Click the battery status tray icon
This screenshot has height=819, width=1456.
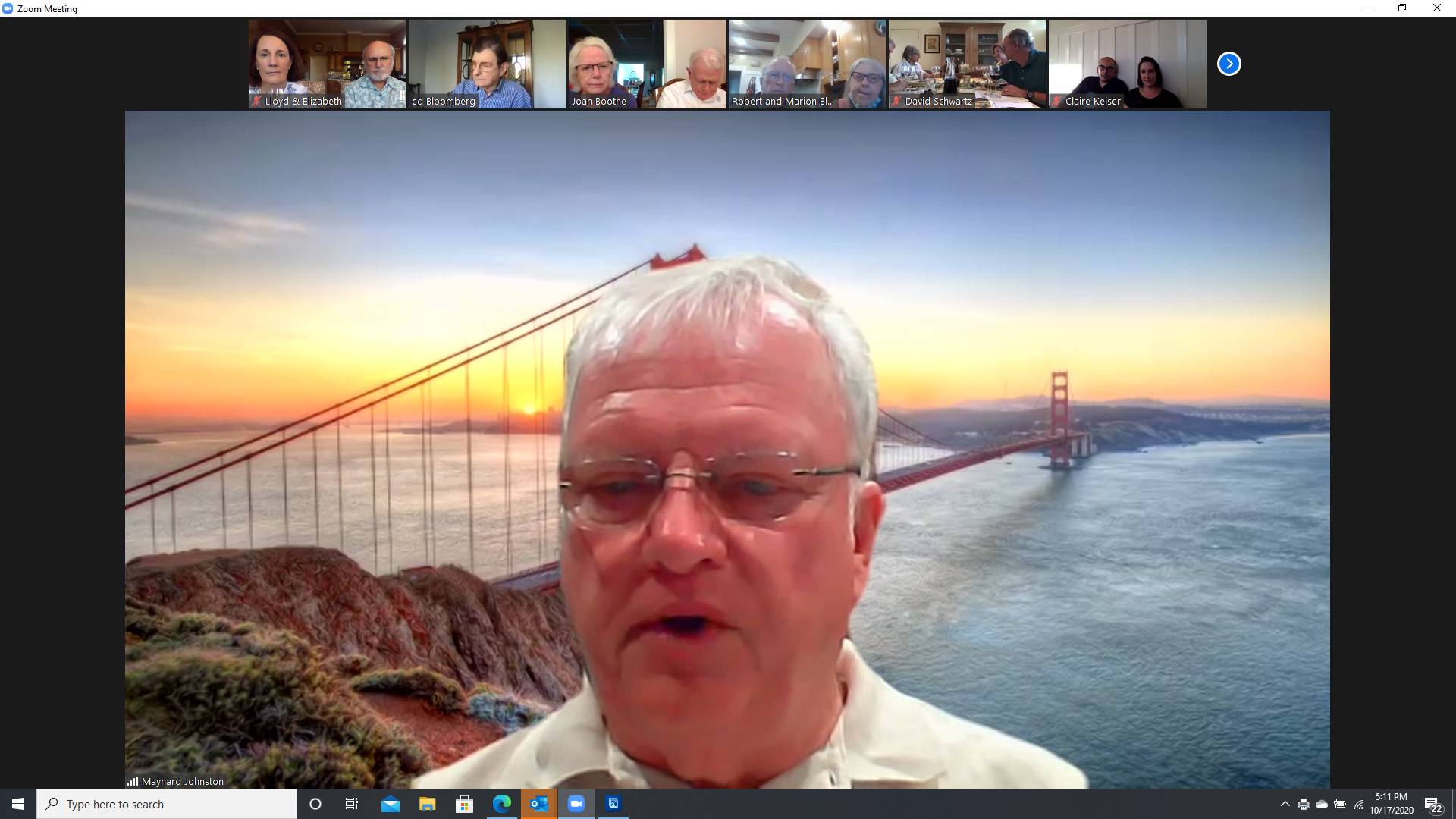pyautogui.click(x=1340, y=804)
